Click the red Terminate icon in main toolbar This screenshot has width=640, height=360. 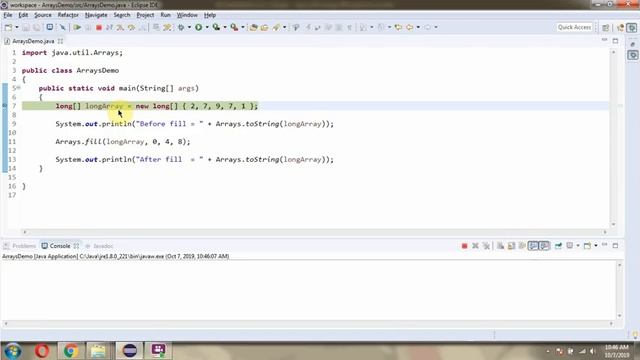tap(99, 27)
